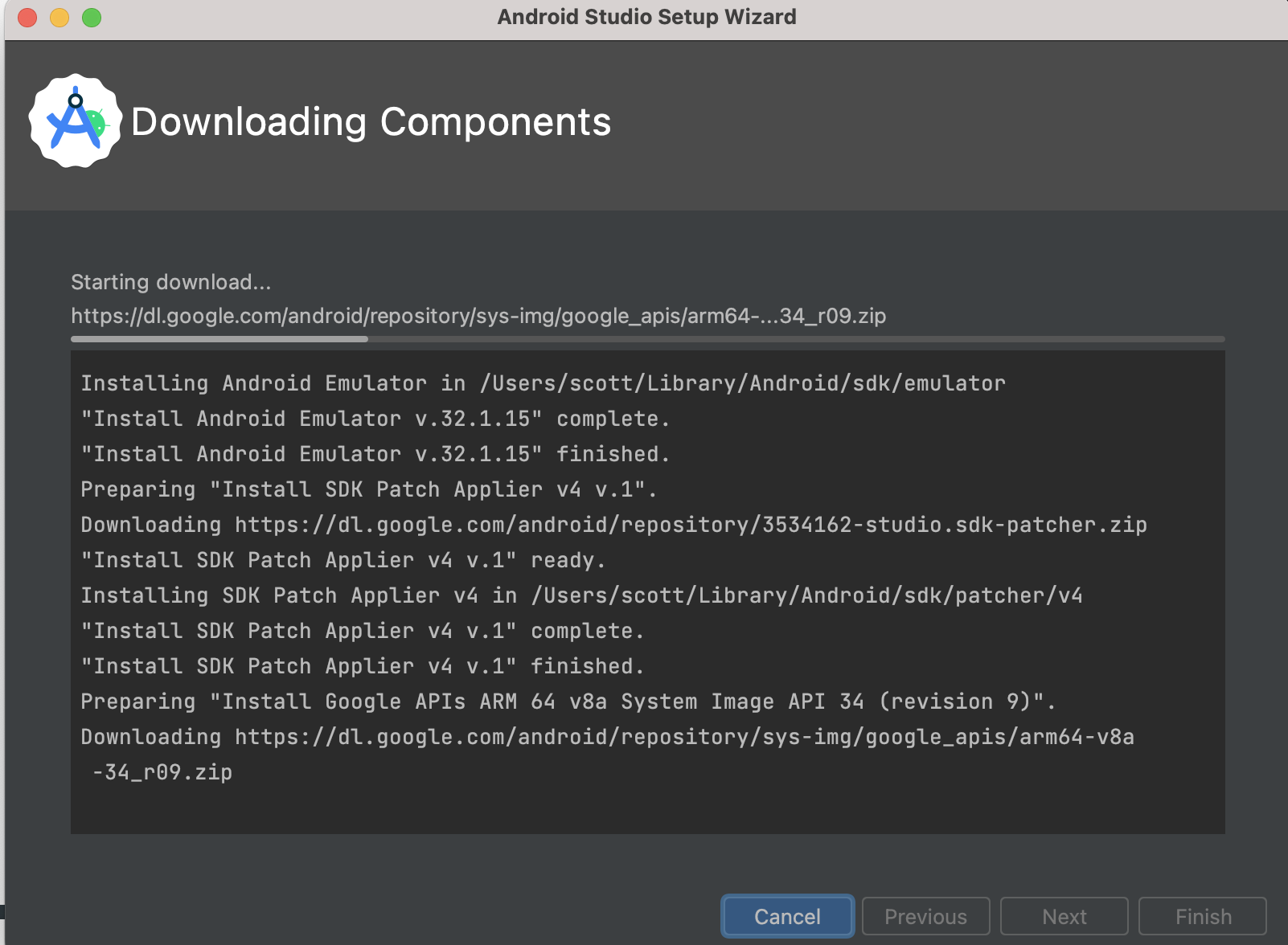Click the 'Install Android Emulator v.32.1.15" complete.' line

click(x=375, y=419)
